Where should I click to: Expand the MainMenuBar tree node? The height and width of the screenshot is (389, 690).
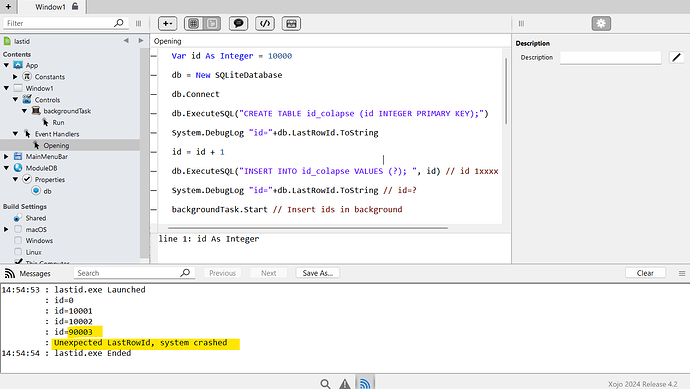click(x=6, y=156)
